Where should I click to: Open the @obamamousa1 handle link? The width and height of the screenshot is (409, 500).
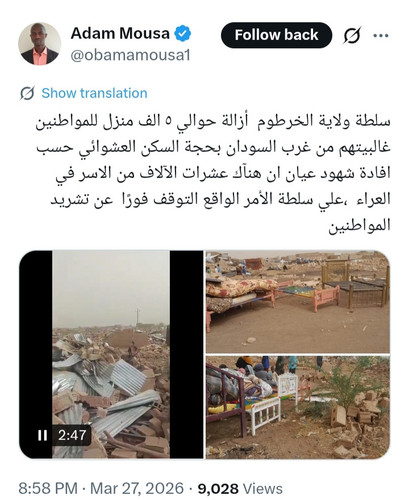tap(130, 55)
